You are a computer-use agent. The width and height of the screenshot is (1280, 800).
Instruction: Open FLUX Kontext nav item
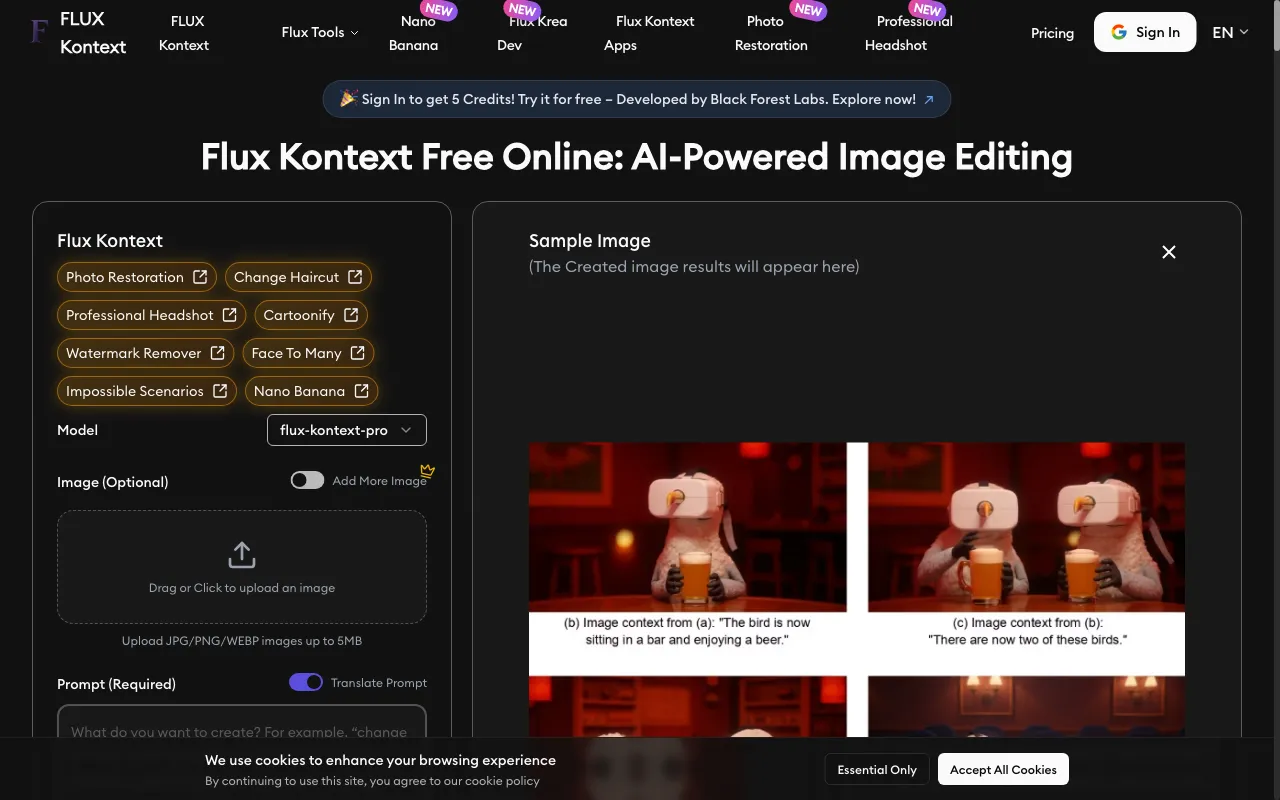(184, 33)
